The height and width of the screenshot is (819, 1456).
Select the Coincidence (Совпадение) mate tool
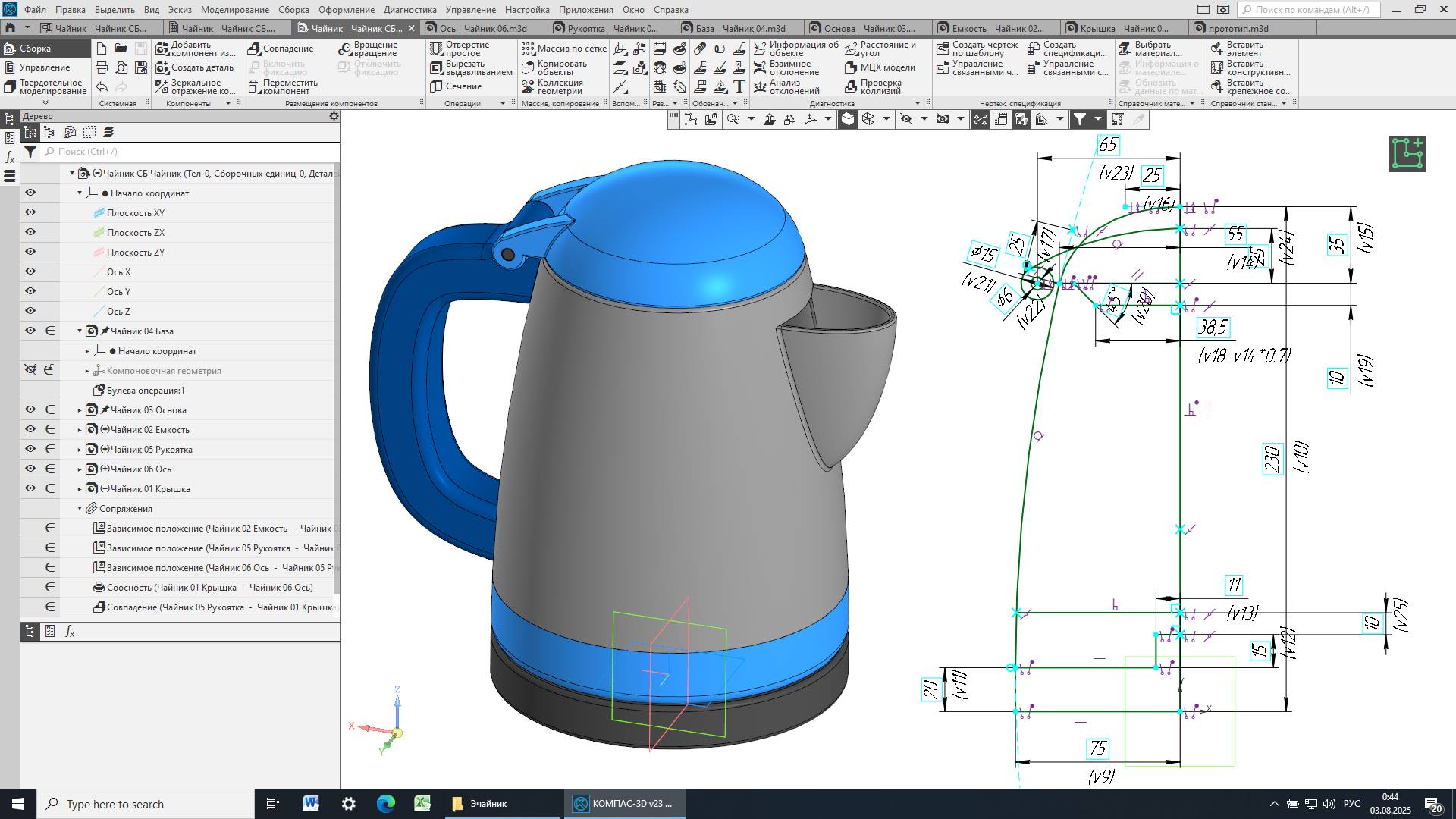point(255,49)
